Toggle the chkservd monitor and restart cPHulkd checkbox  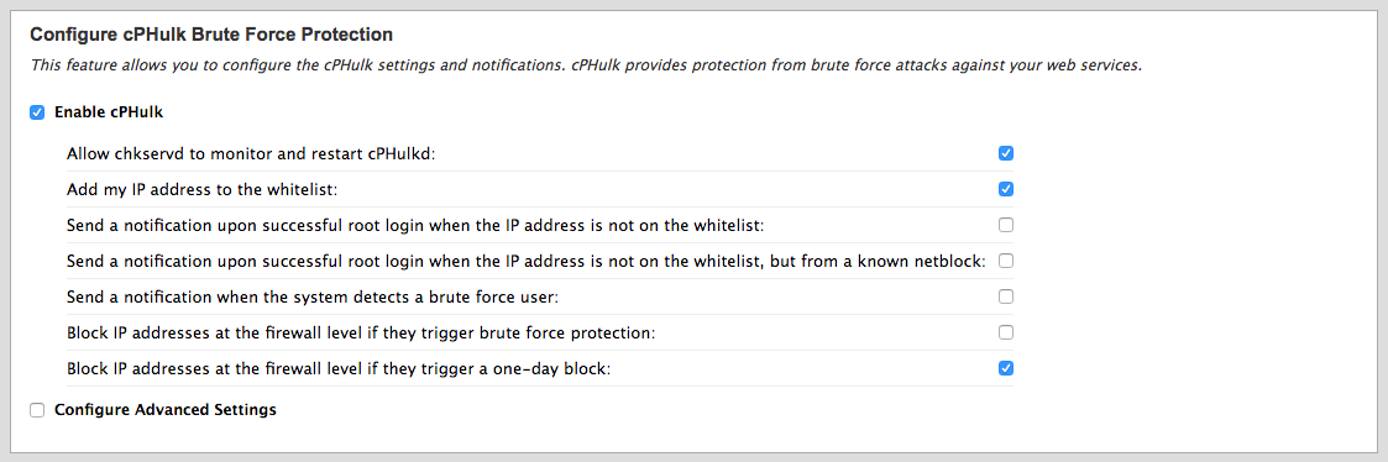pyautogui.click(x=1006, y=153)
